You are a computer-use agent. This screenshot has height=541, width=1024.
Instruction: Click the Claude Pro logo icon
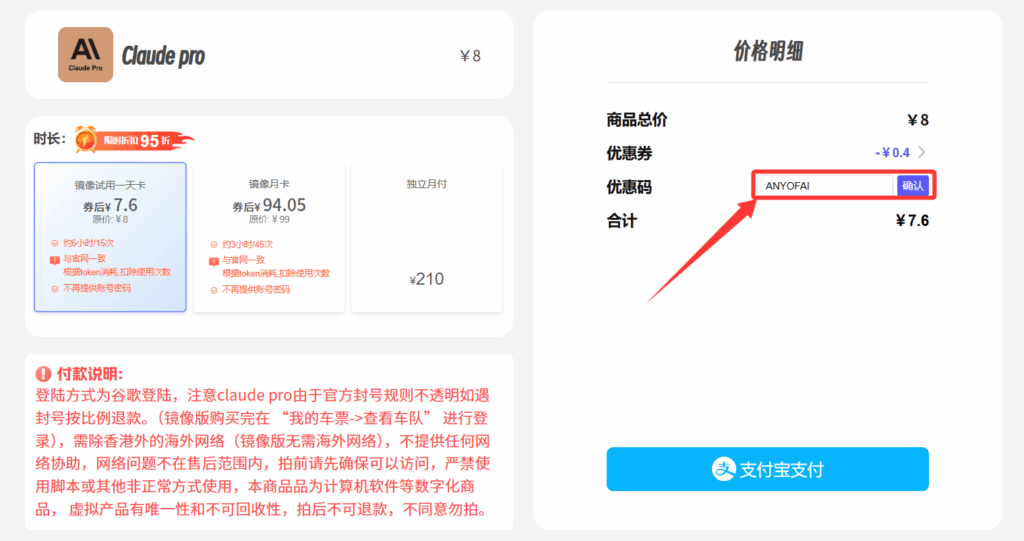point(85,54)
